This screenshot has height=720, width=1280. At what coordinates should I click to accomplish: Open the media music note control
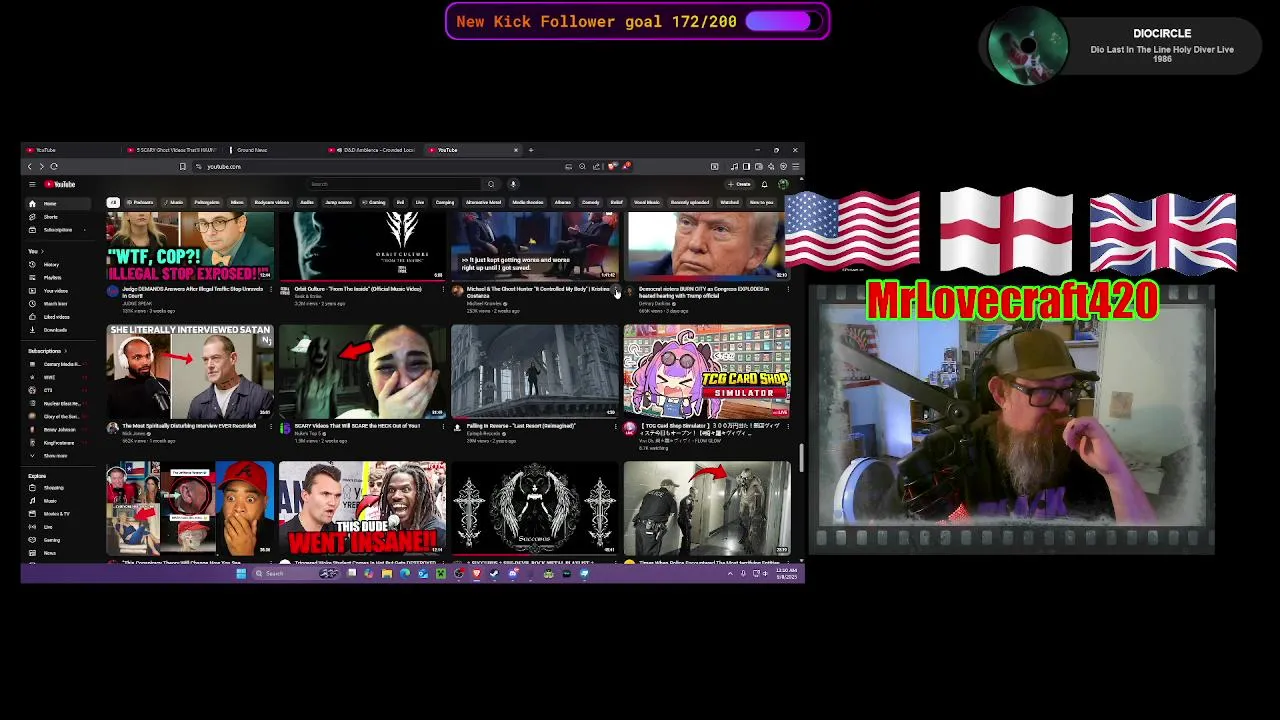(734, 166)
